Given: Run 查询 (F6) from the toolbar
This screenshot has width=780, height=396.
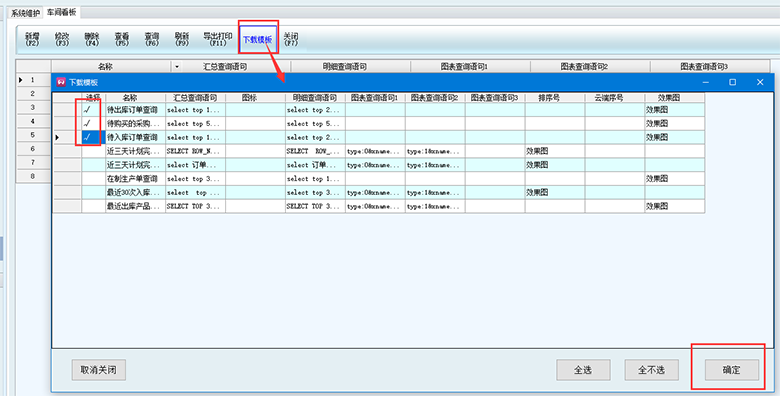Looking at the screenshot, I should [x=152, y=39].
